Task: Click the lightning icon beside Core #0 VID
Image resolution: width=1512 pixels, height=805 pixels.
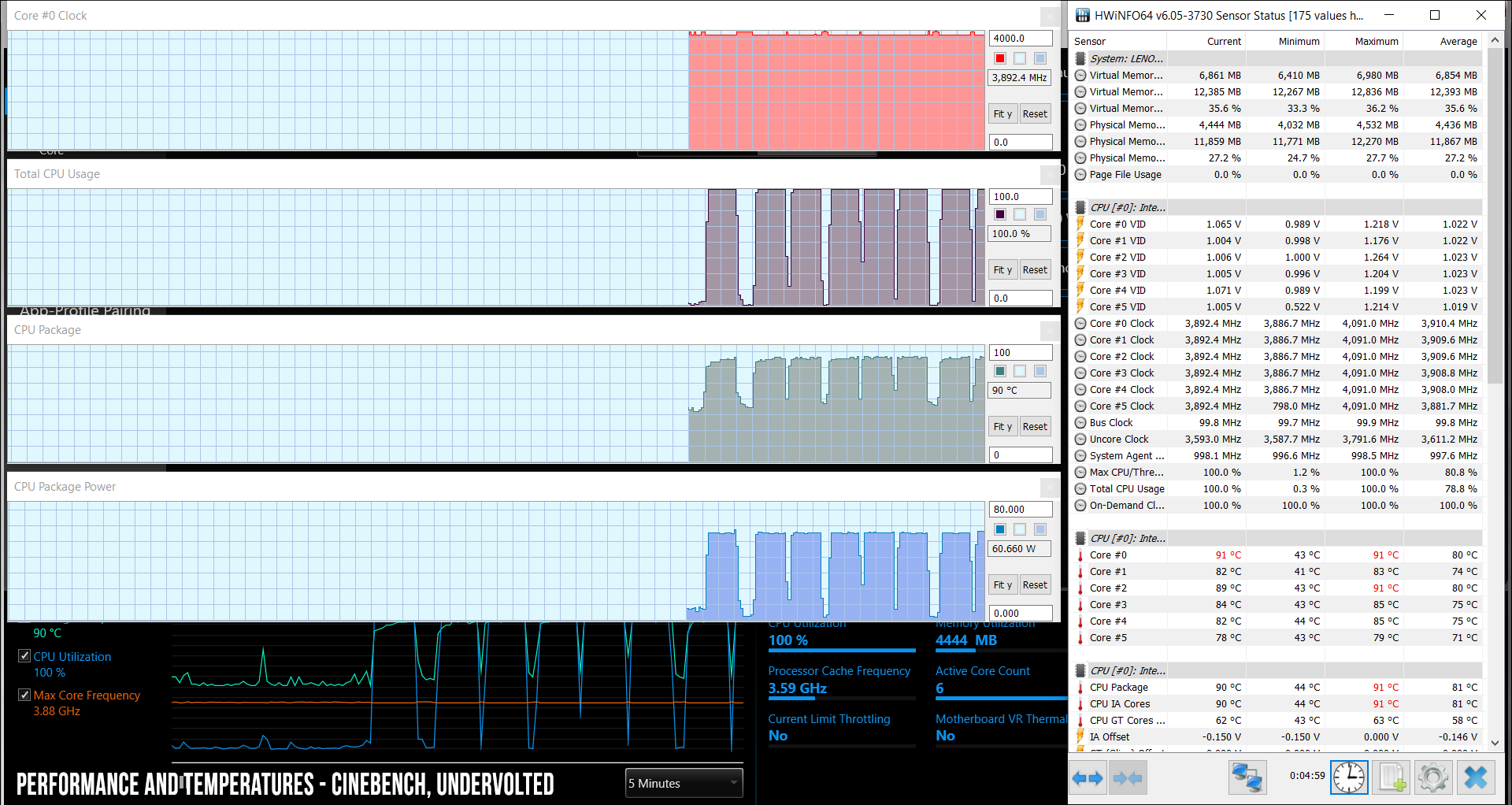Action: click(x=1080, y=224)
